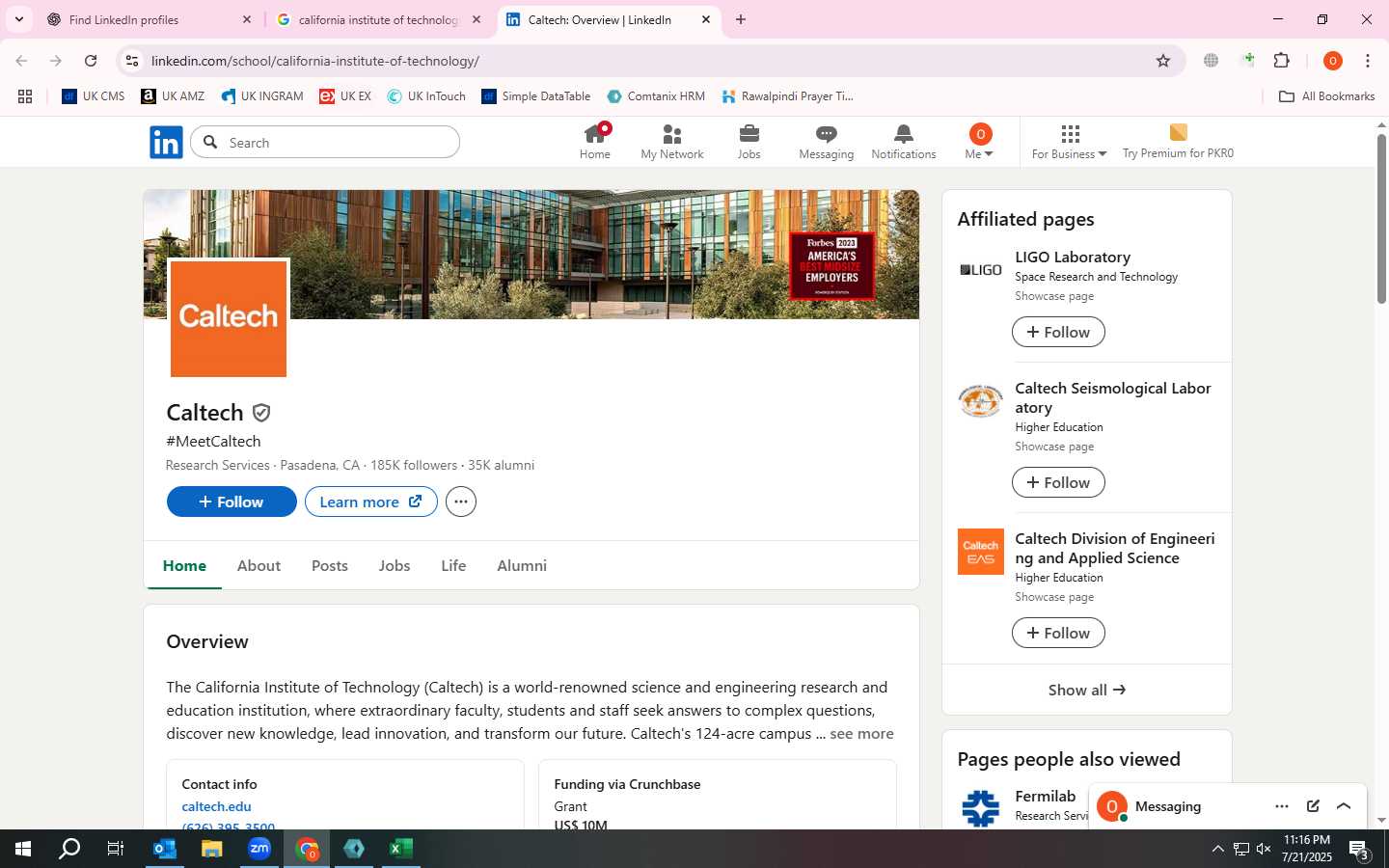This screenshot has width=1389, height=868.
Task: Open caltech.edu contact link
Action: 216,806
